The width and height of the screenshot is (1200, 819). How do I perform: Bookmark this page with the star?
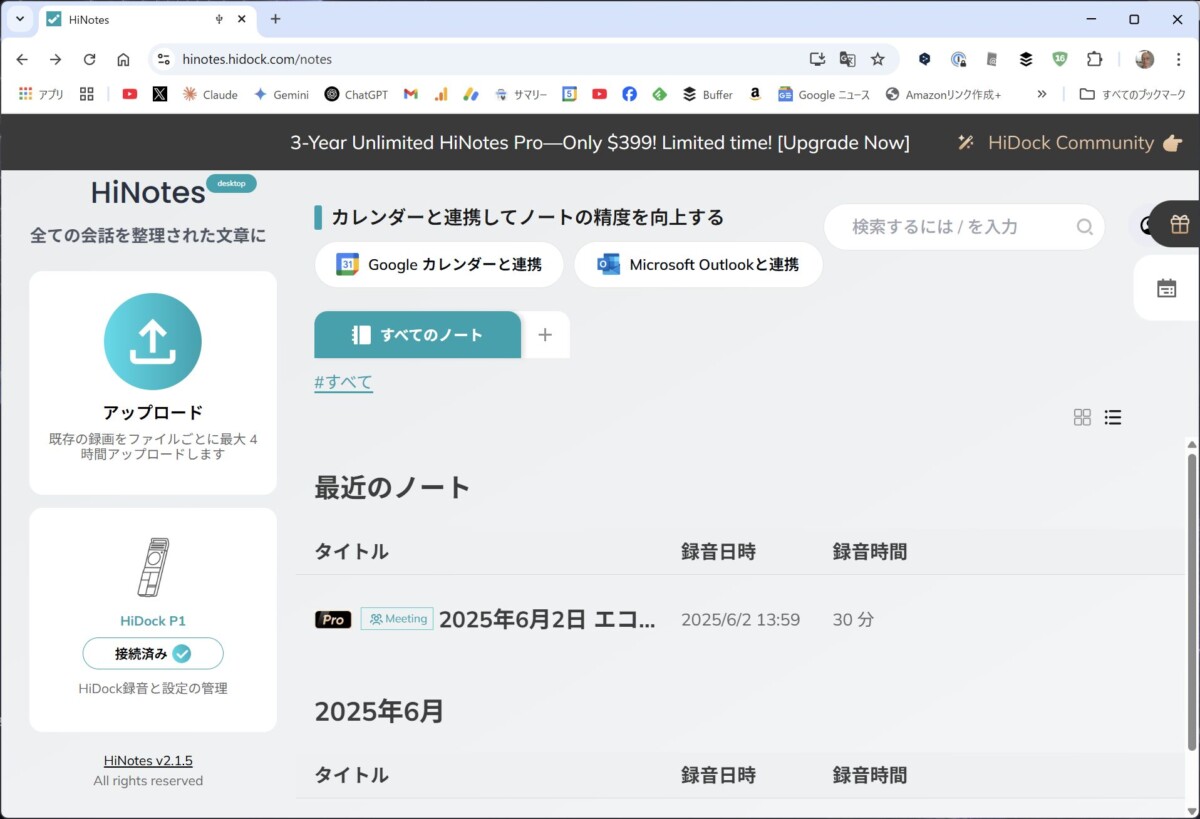coord(878,59)
